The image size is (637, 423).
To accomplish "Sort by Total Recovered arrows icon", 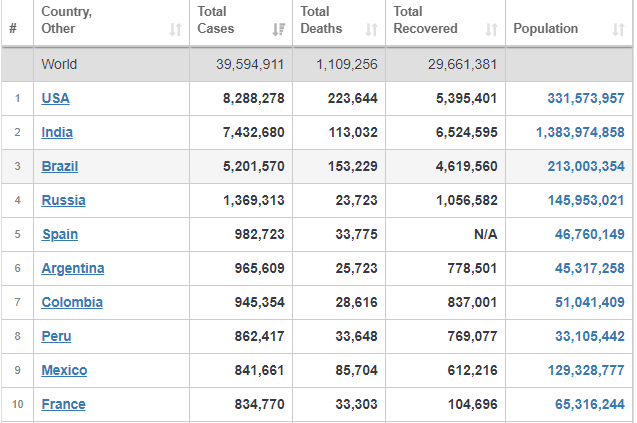I will click(x=492, y=30).
